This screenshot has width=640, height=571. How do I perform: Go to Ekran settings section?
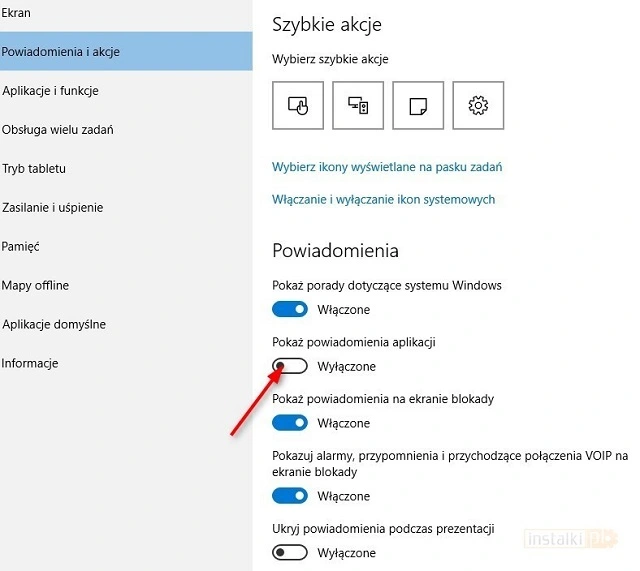(x=17, y=13)
